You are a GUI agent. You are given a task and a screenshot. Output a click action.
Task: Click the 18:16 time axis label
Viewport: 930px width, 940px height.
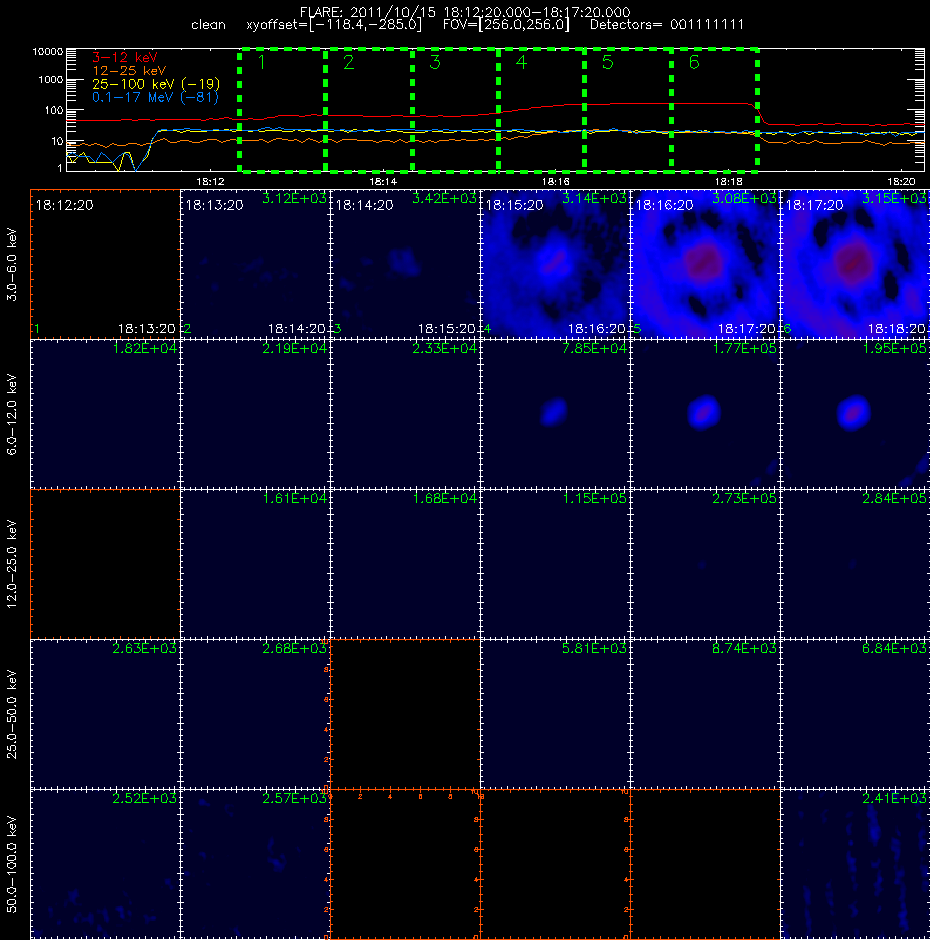tap(555, 181)
